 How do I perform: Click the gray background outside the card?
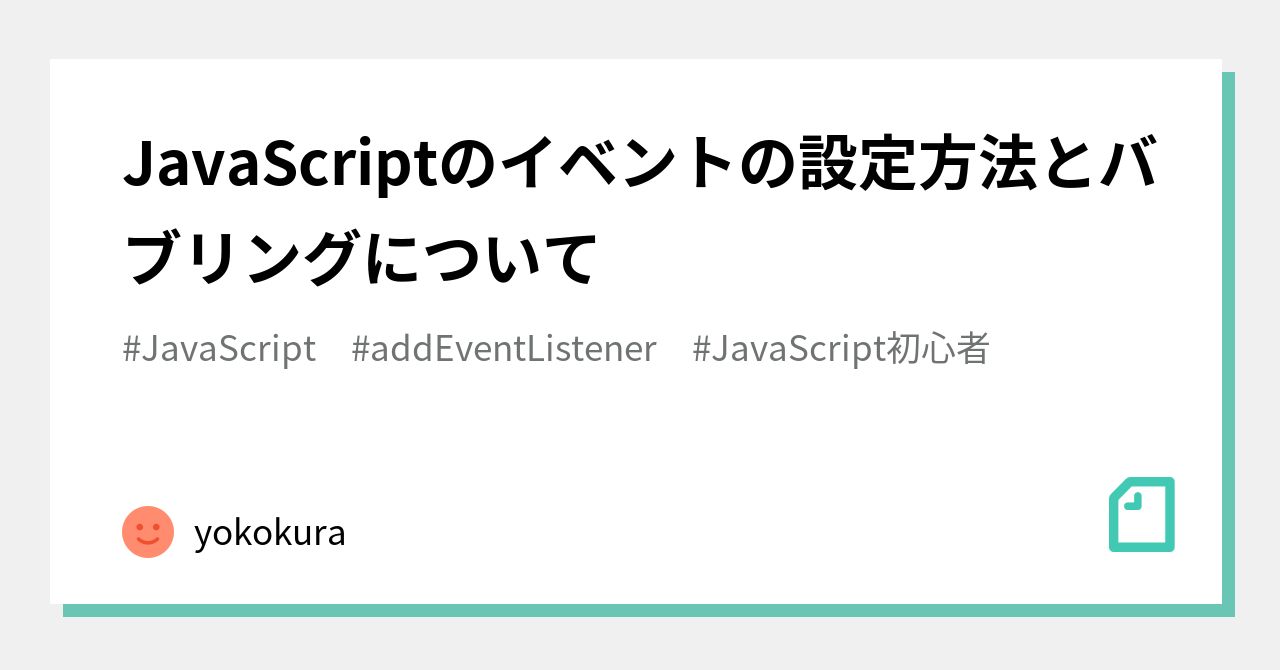[640, 28]
